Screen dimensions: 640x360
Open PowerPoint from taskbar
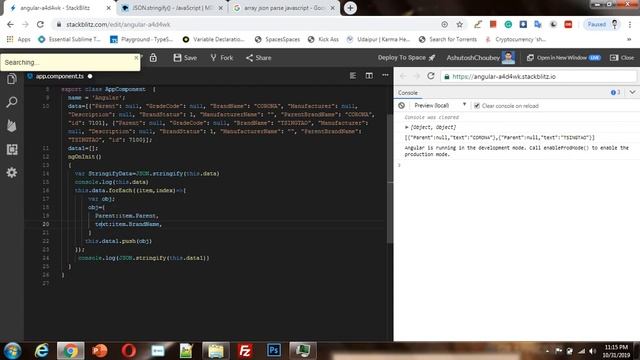(x=100, y=351)
